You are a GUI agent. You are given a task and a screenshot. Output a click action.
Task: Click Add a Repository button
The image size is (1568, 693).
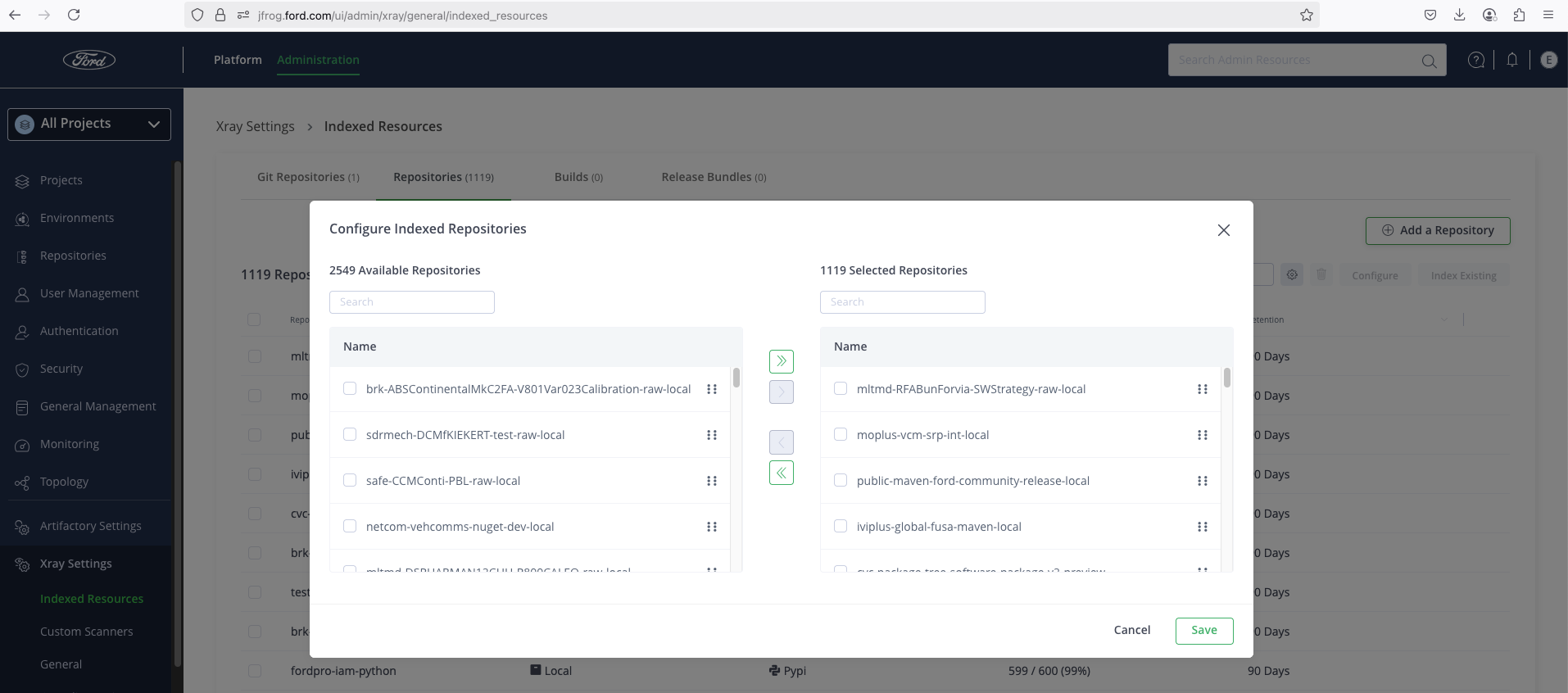click(x=1438, y=230)
